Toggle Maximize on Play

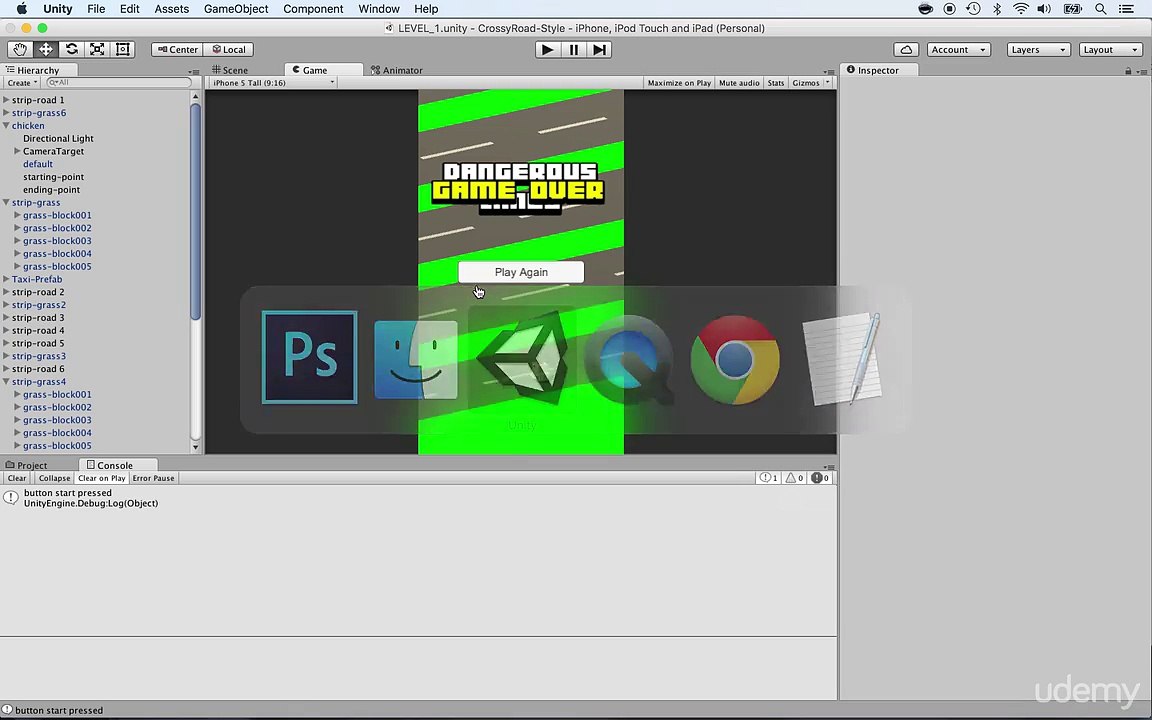pos(679,83)
